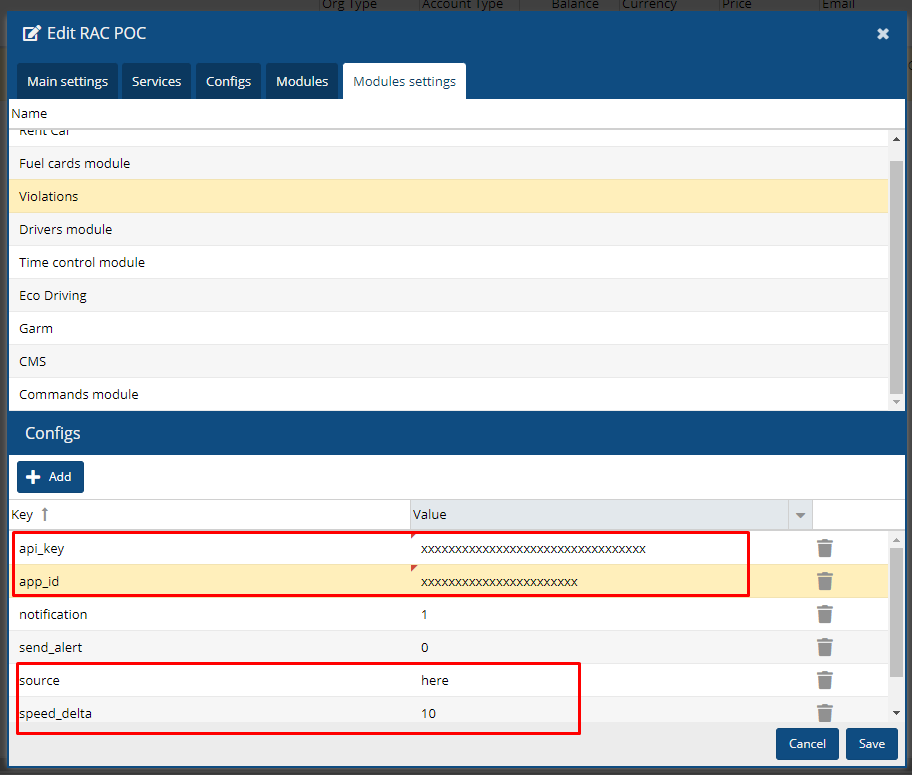Delete the send_alert config row

[x=824, y=647]
